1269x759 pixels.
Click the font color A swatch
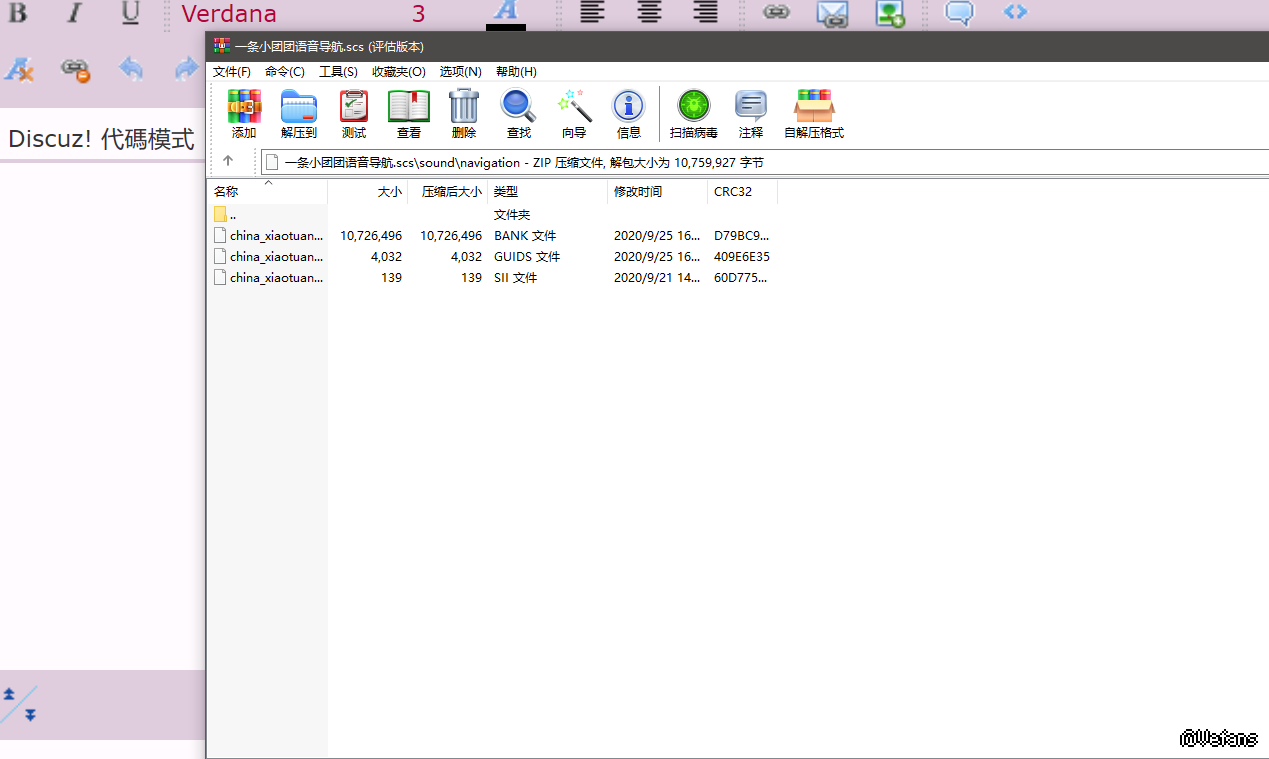(x=506, y=13)
